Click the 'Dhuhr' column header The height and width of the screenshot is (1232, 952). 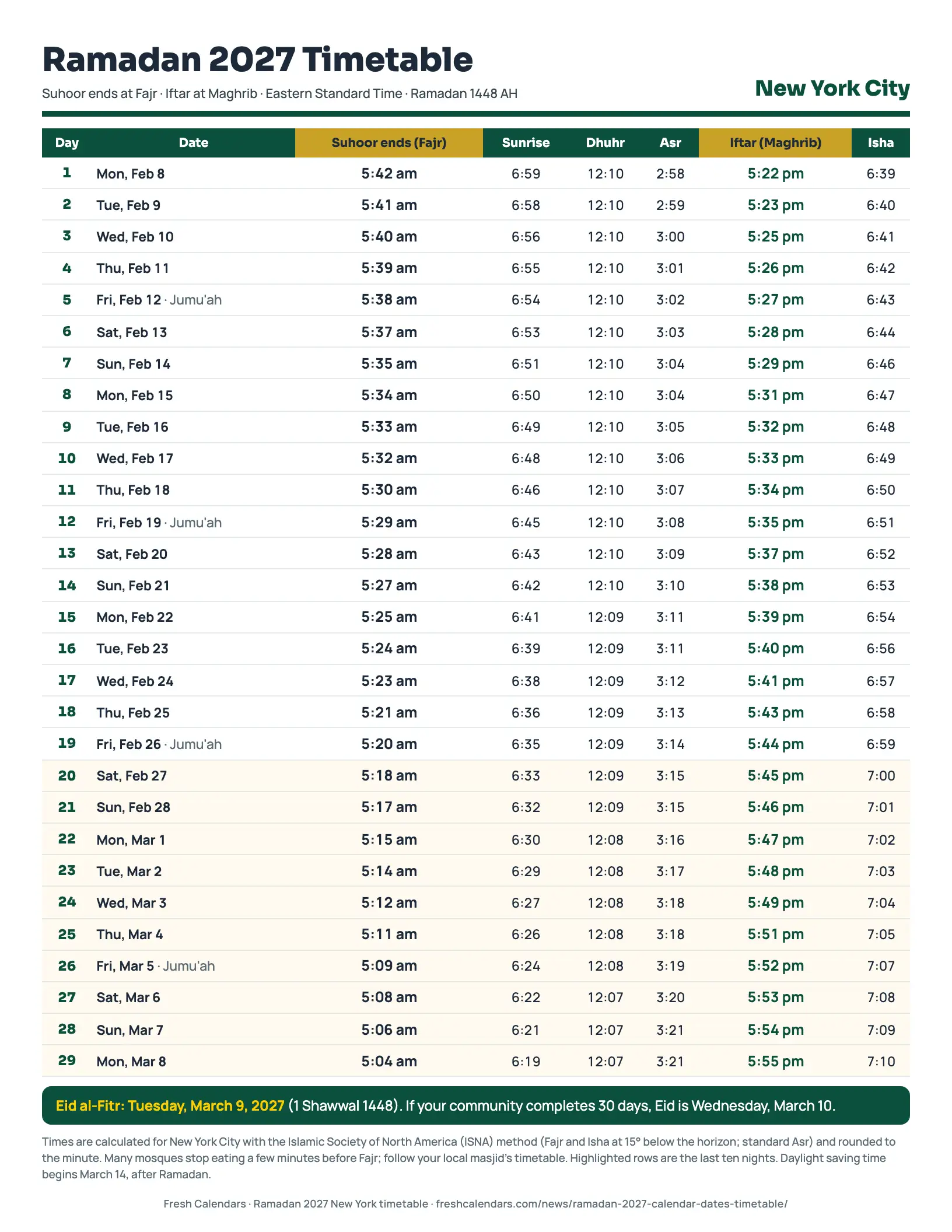[x=605, y=143]
